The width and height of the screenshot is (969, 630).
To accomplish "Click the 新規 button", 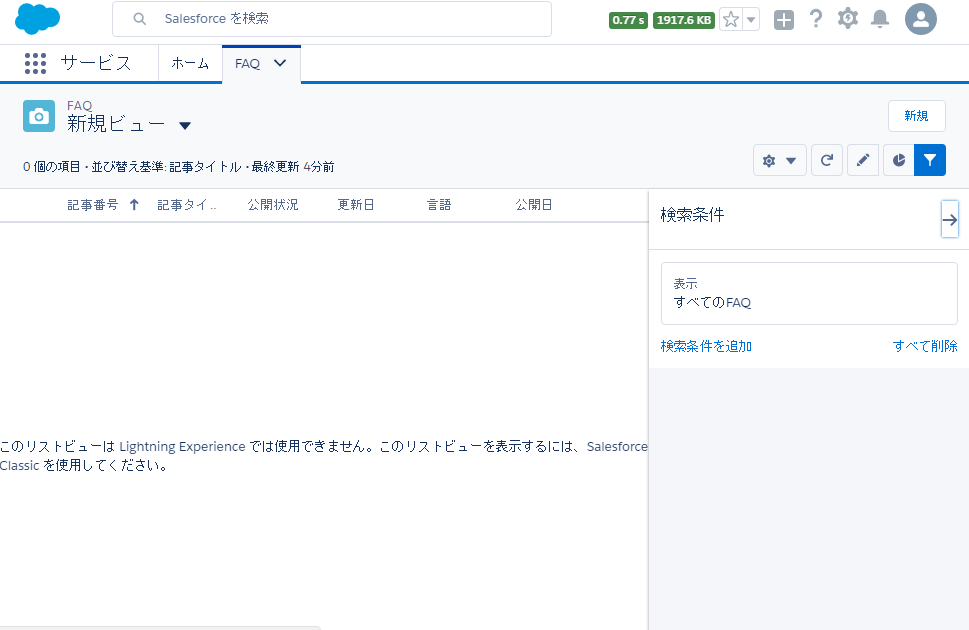I will [916, 116].
